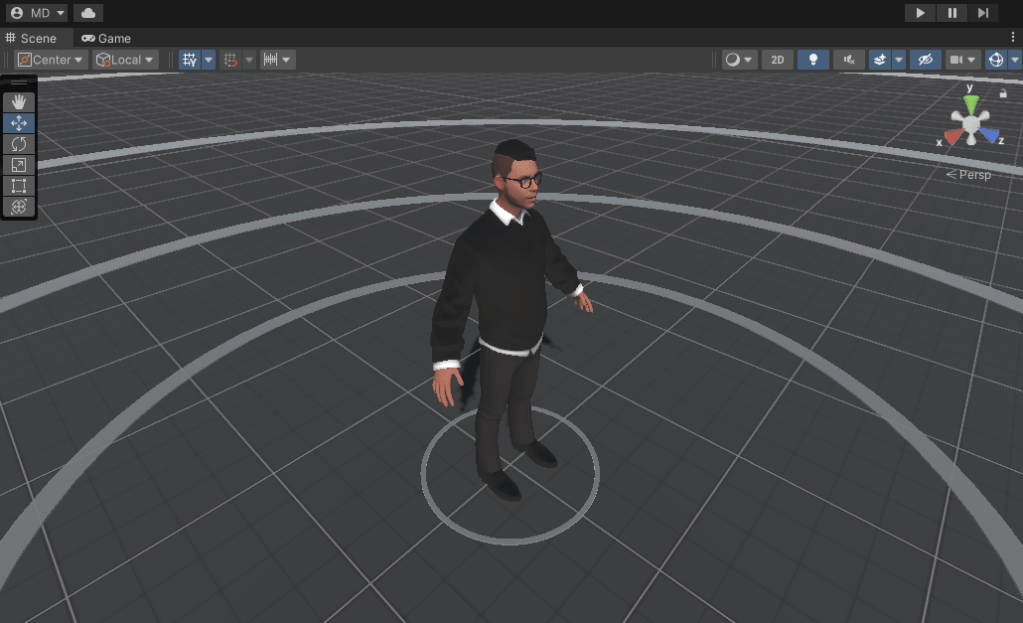Screen dimensions: 1023x623
Task: Open the Local handle rotation dropdown
Action: pyautogui.click(x=125, y=60)
